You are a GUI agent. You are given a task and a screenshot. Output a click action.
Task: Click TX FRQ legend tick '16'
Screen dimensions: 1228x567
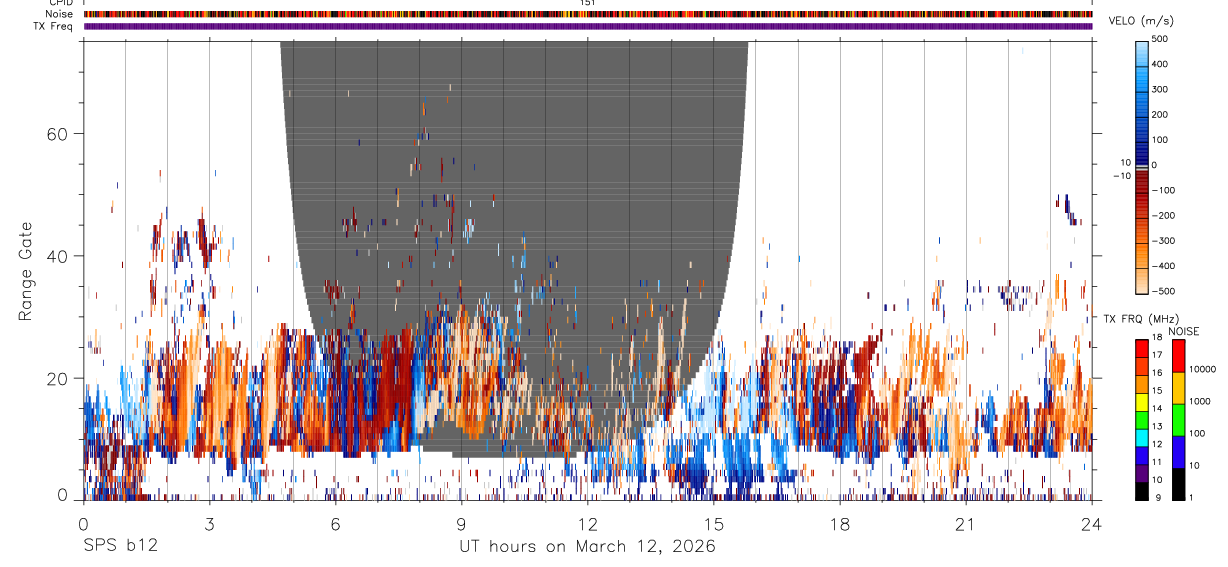coord(1158,373)
